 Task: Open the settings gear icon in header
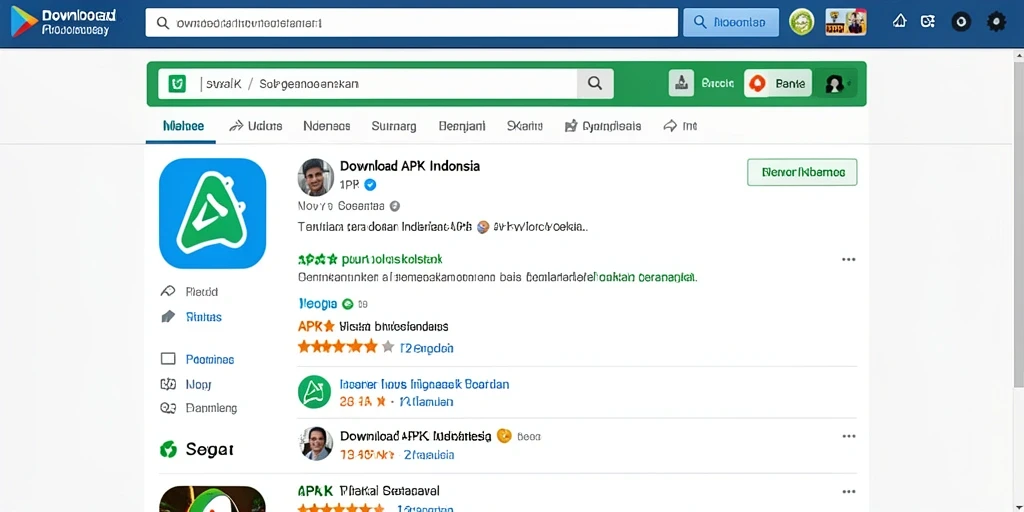(995, 22)
